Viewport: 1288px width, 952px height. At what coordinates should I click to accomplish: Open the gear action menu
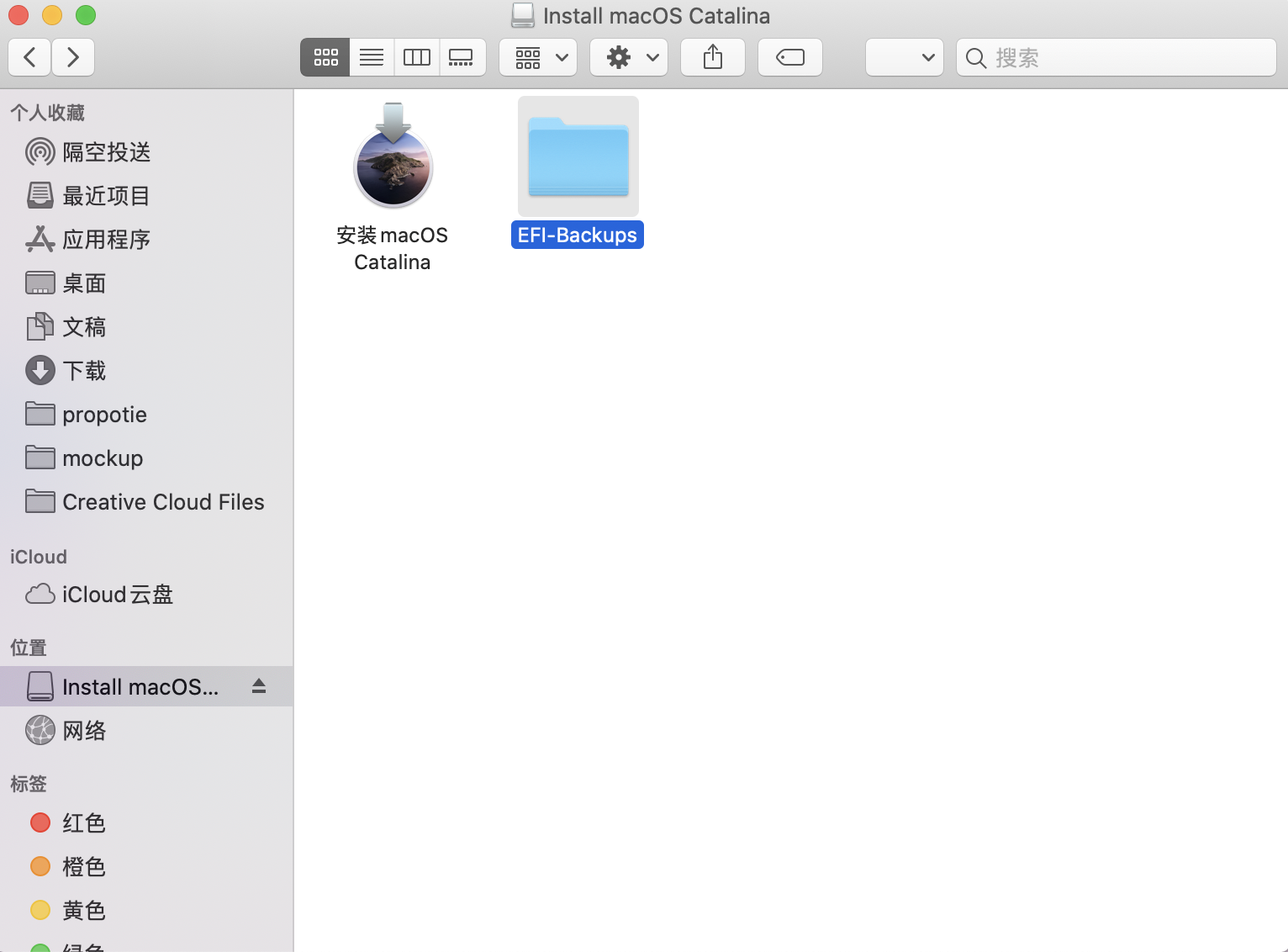click(x=629, y=57)
